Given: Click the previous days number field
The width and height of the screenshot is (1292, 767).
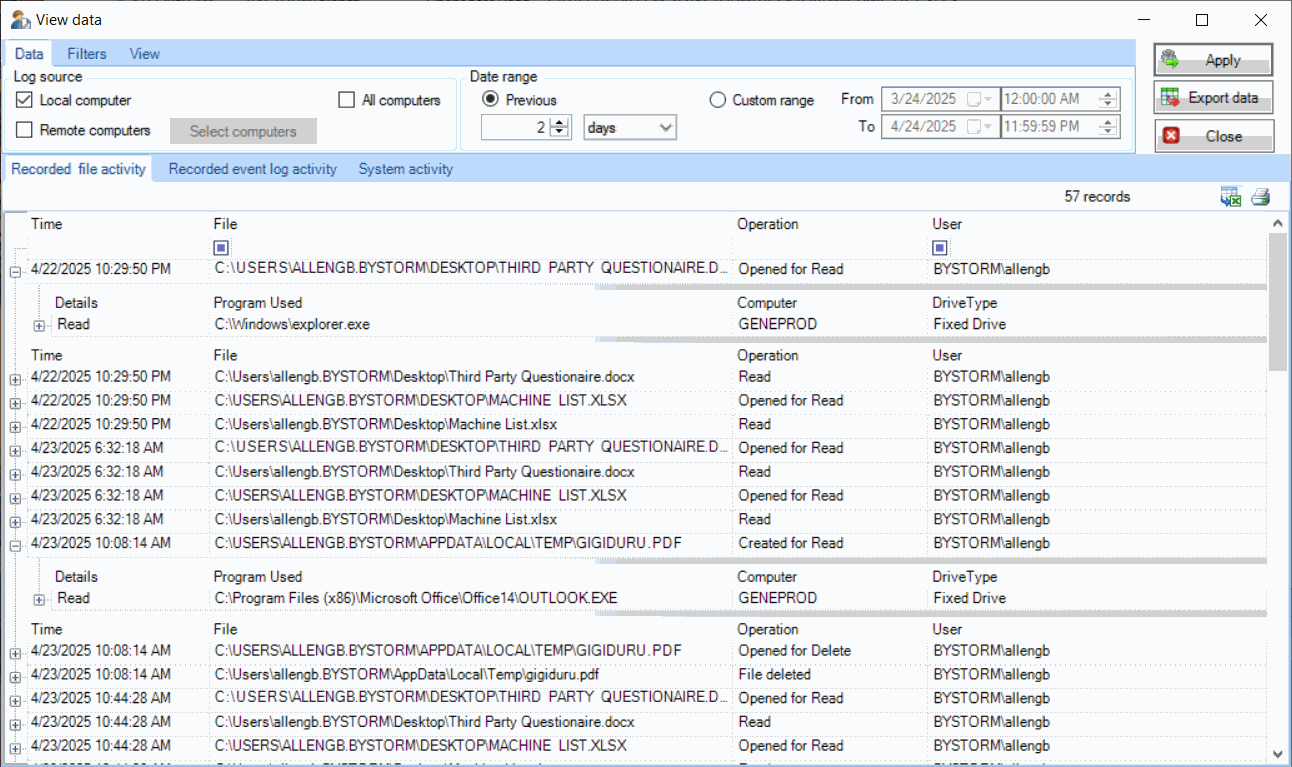Looking at the screenshot, I should click(x=516, y=127).
